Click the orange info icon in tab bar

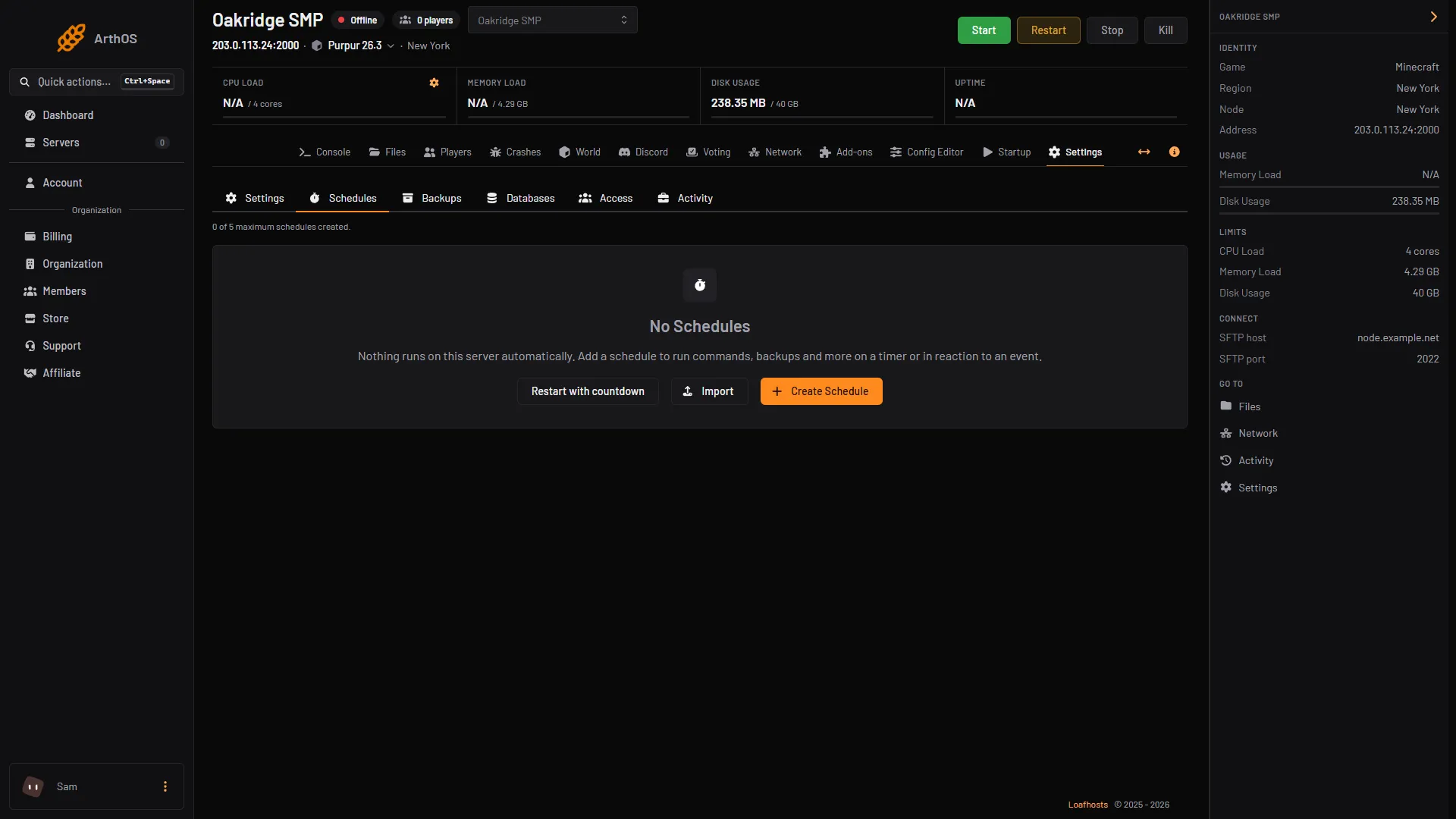click(1174, 152)
